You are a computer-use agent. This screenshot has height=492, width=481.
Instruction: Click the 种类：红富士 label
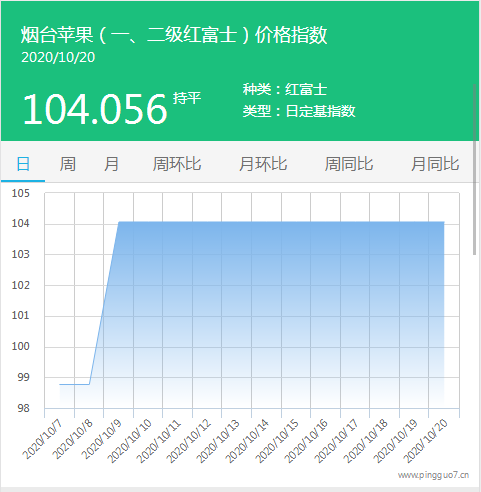pyautogui.click(x=285, y=89)
